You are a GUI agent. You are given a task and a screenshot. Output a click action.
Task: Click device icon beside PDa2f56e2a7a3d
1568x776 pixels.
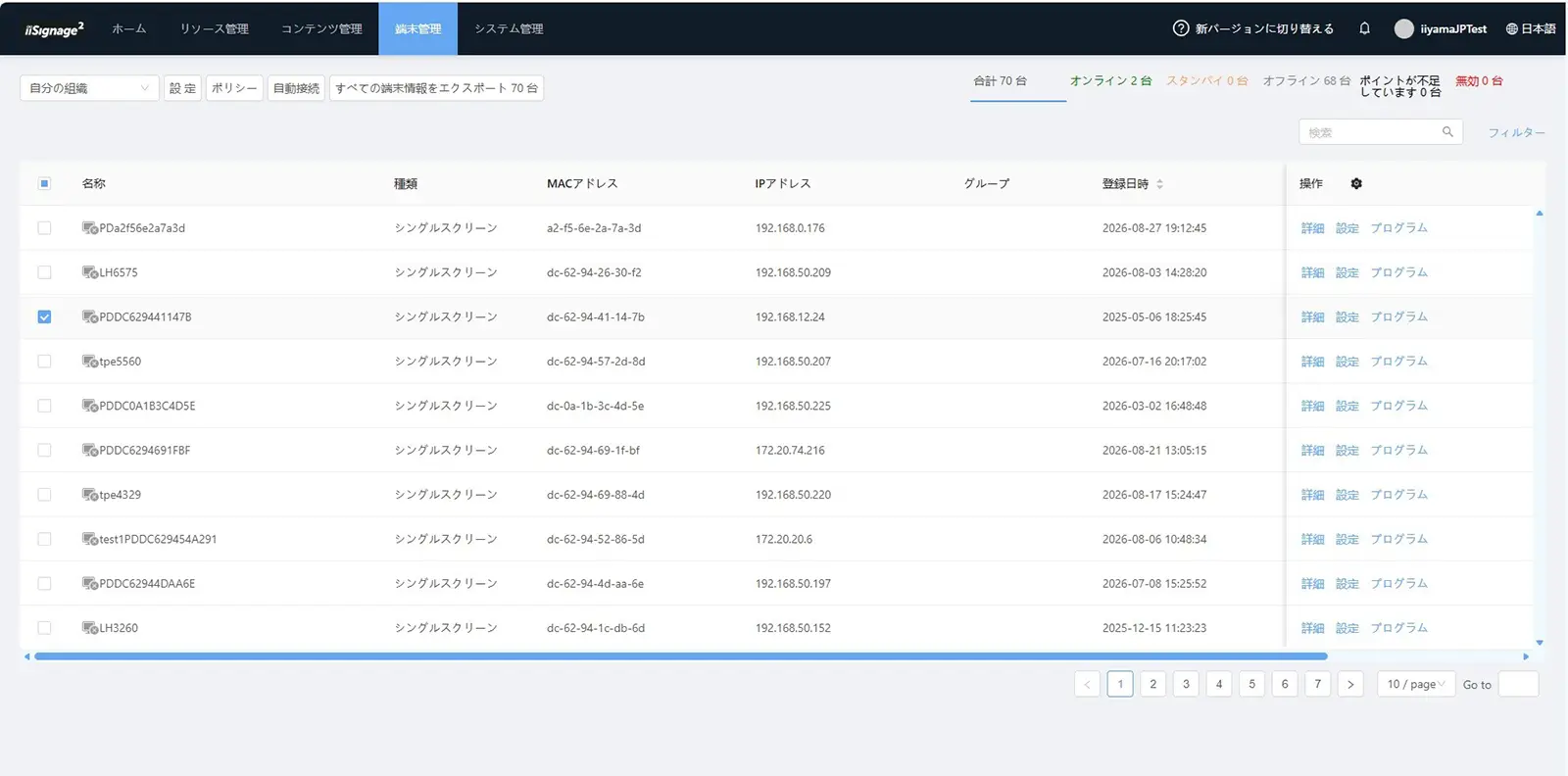tap(90, 228)
